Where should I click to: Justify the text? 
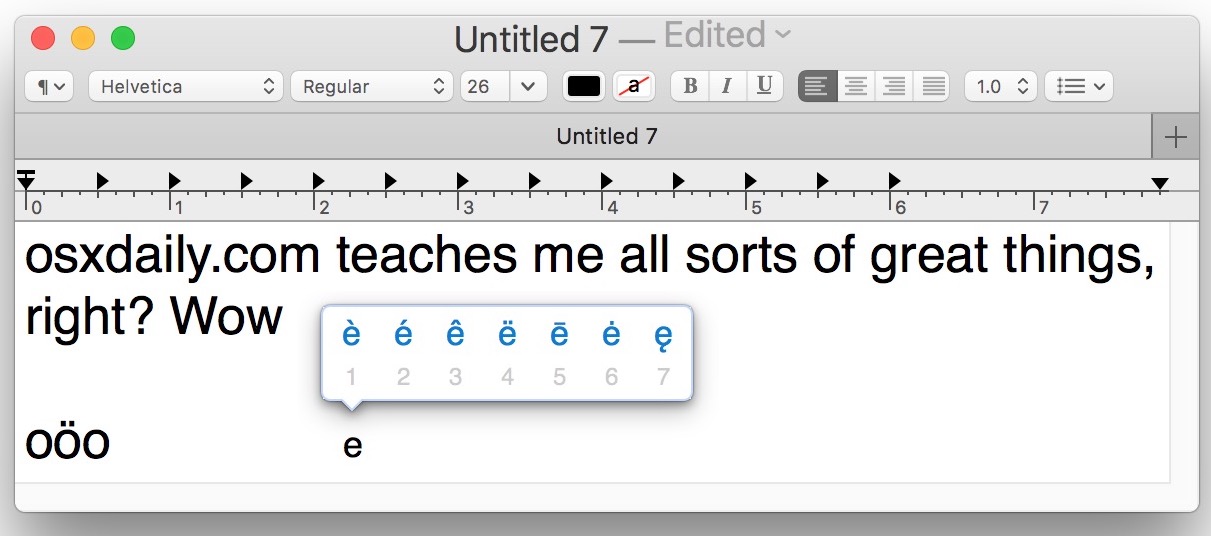[x=932, y=86]
